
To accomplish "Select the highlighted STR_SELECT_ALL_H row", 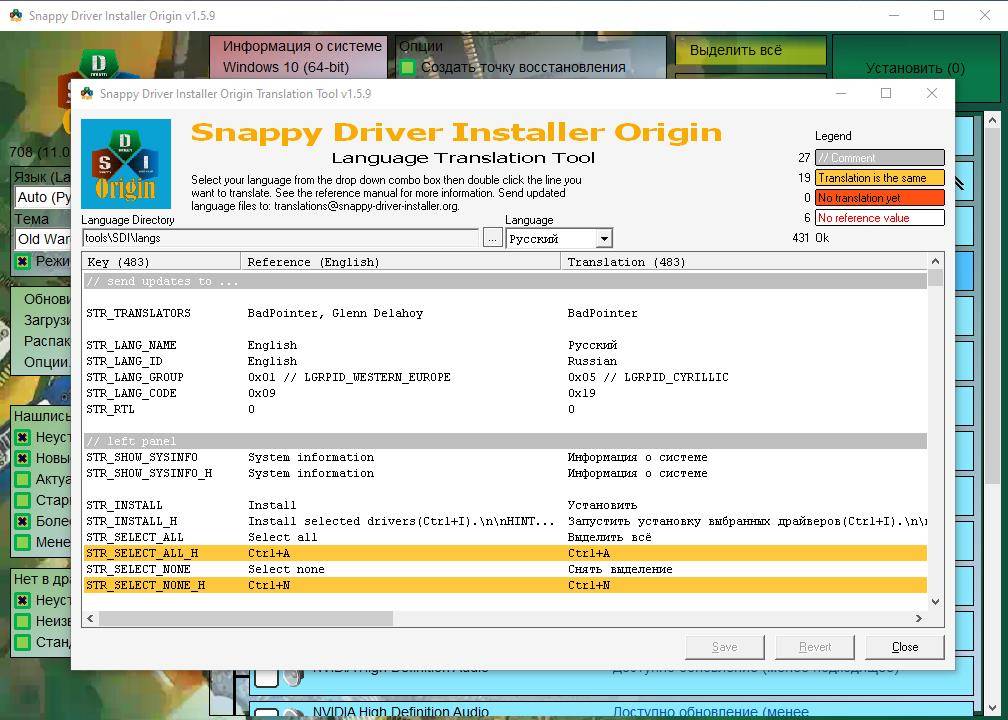I will (x=505, y=554).
